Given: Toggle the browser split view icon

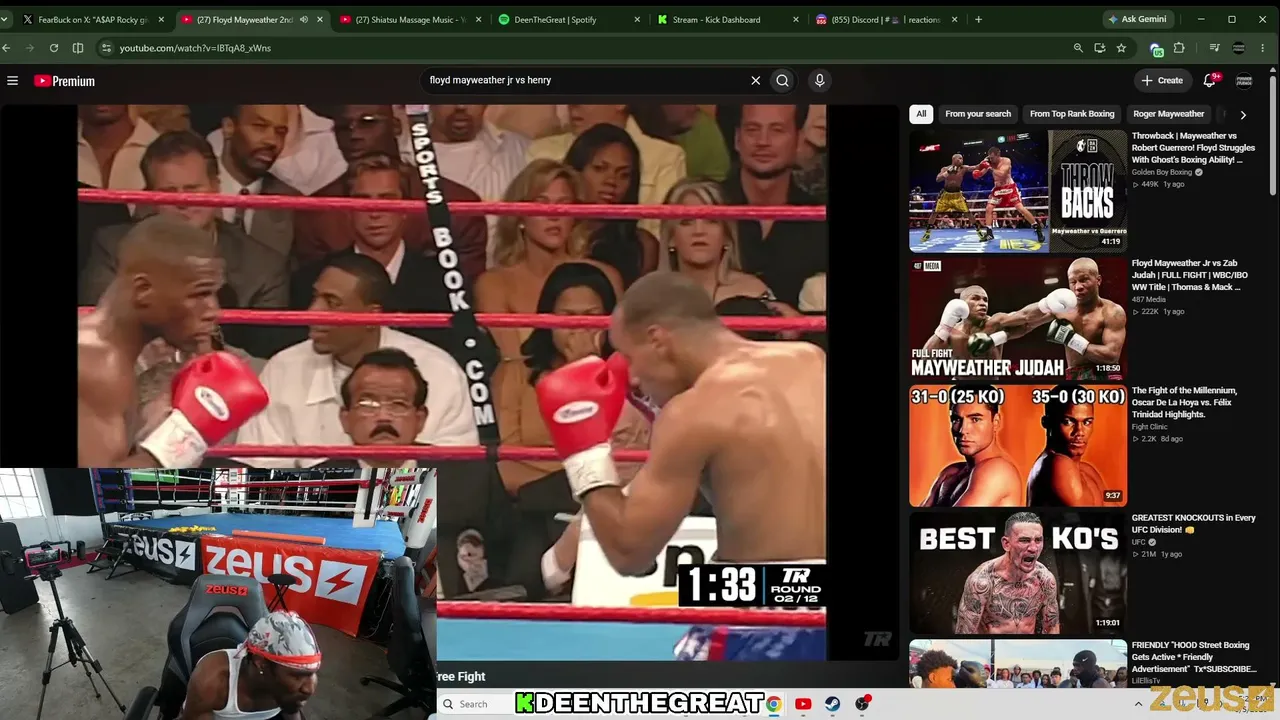Looking at the screenshot, I should pyautogui.click(x=78, y=48).
